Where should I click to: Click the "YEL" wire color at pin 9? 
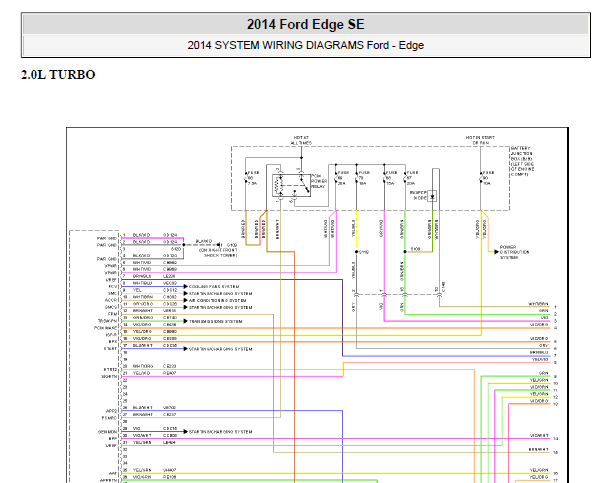click(x=137, y=290)
